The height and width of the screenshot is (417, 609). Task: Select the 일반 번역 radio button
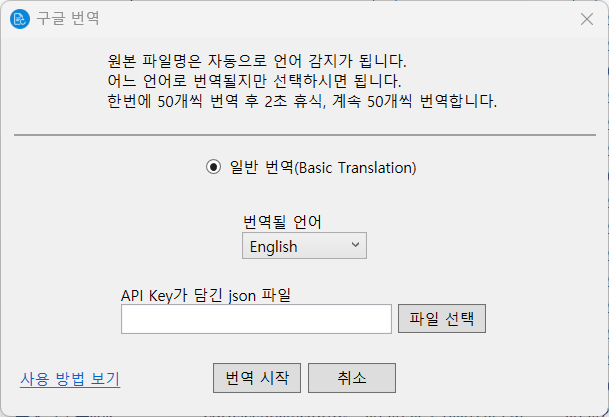(213, 168)
